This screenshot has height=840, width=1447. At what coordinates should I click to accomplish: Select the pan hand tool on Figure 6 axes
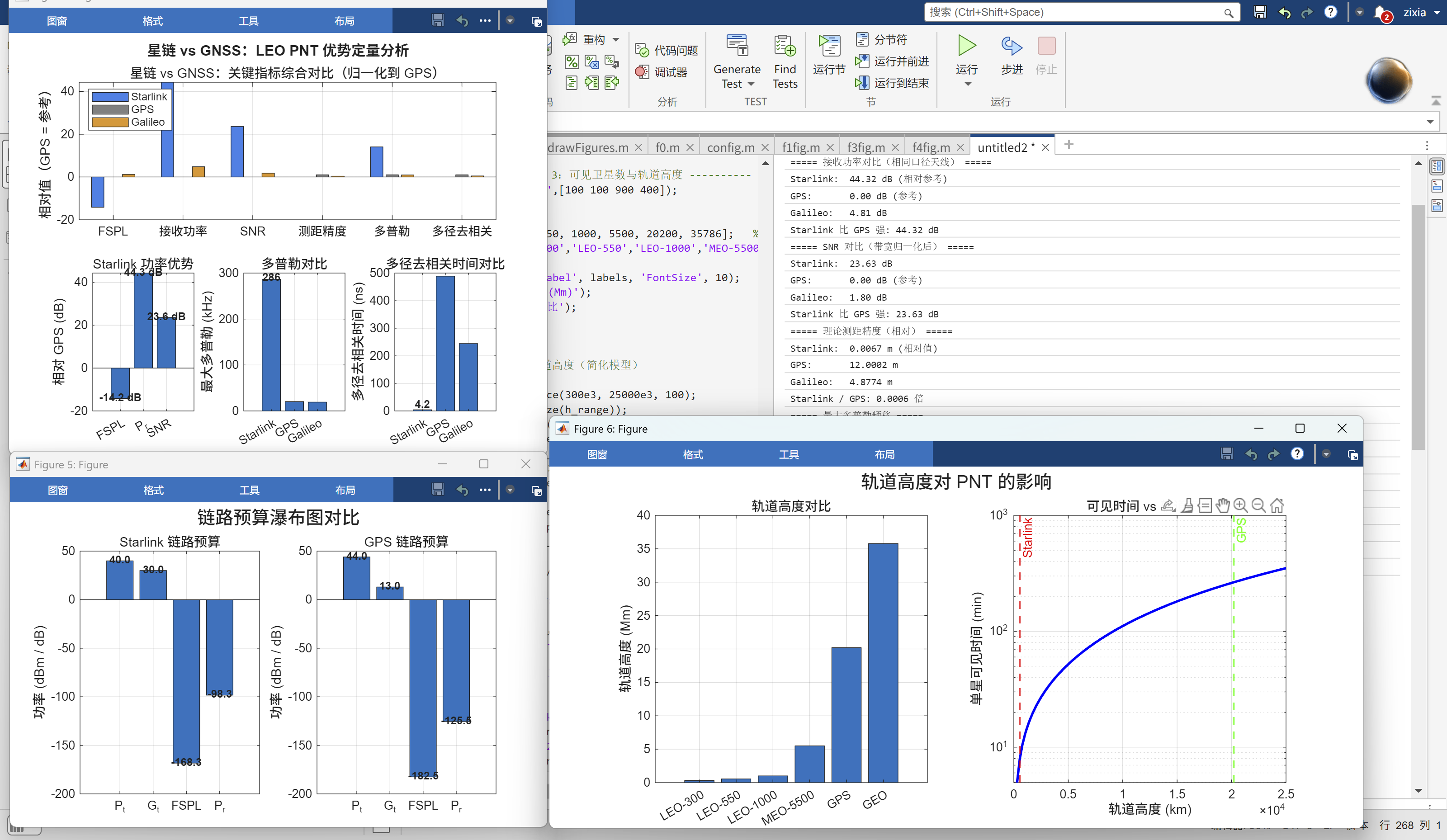(x=1222, y=505)
